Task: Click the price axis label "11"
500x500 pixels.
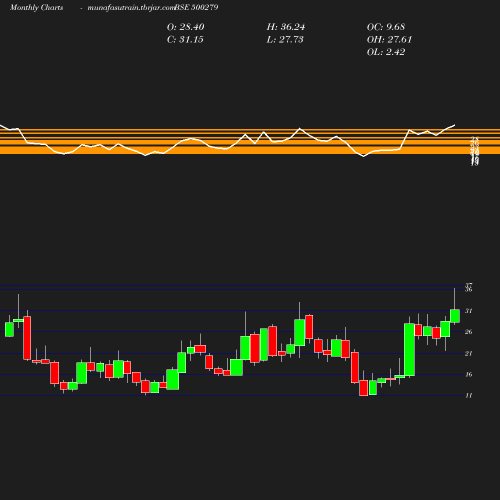Action: click(469, 396)
